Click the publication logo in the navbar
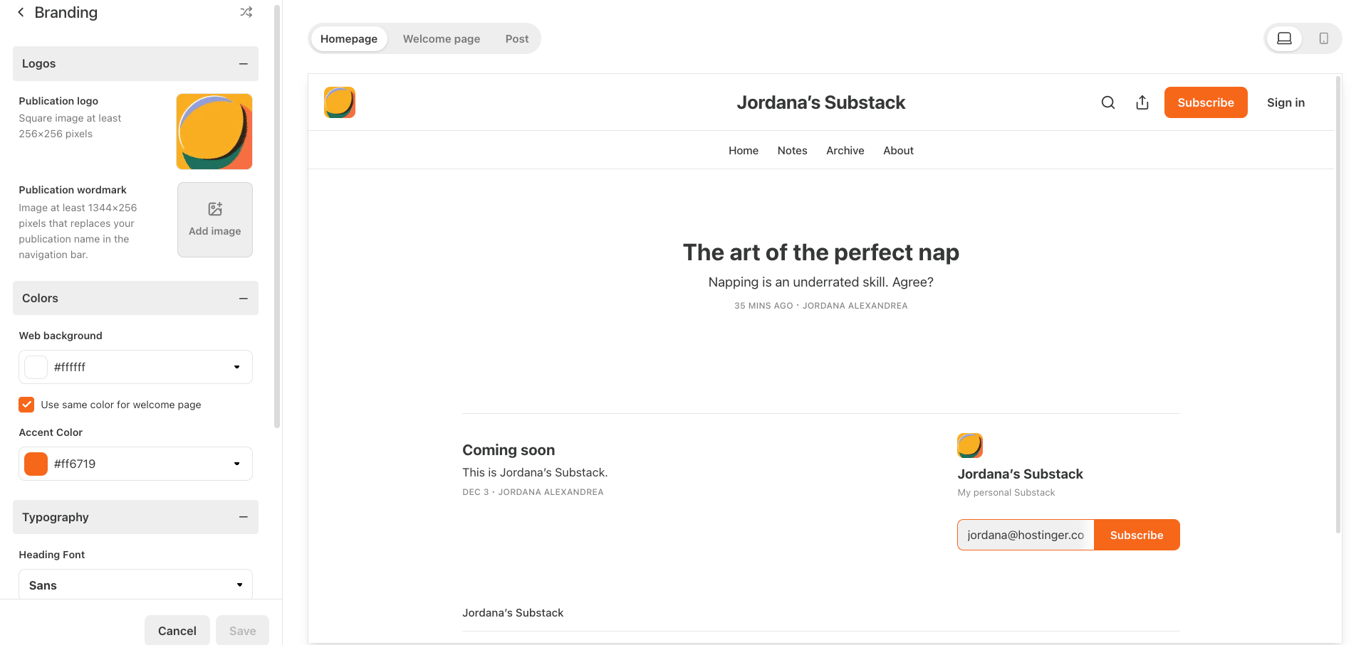Viewport: 1366px width, 645px height. (339, 102)
